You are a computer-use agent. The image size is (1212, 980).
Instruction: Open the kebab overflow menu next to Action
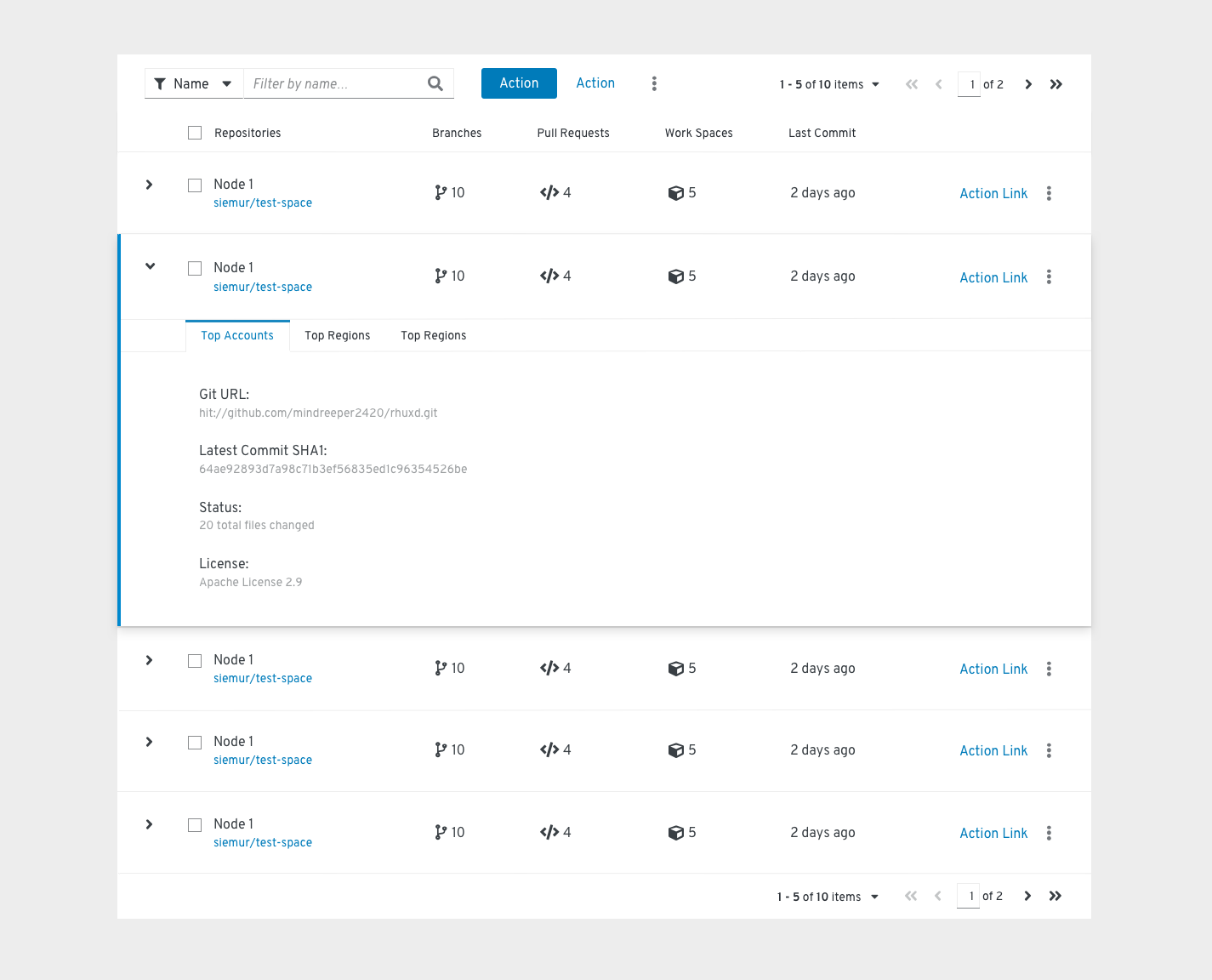pos(654,83)
